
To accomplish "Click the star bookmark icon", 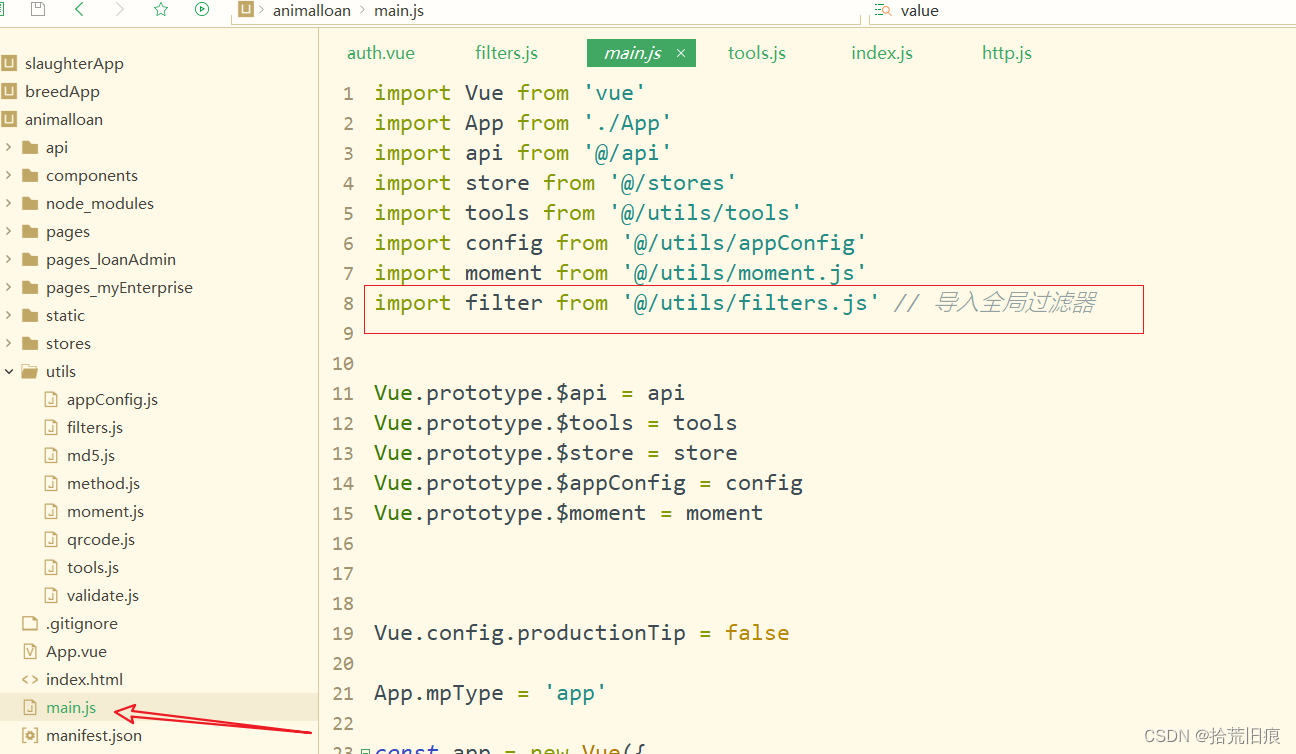I will click(x=161, y=10).
